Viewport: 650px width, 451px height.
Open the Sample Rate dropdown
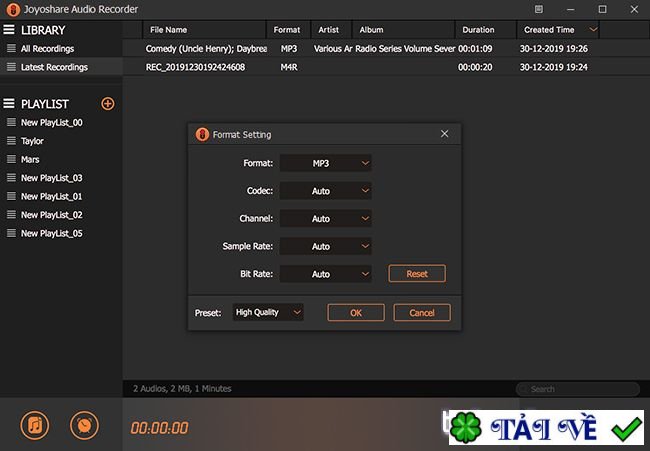(x=325, y=246)
